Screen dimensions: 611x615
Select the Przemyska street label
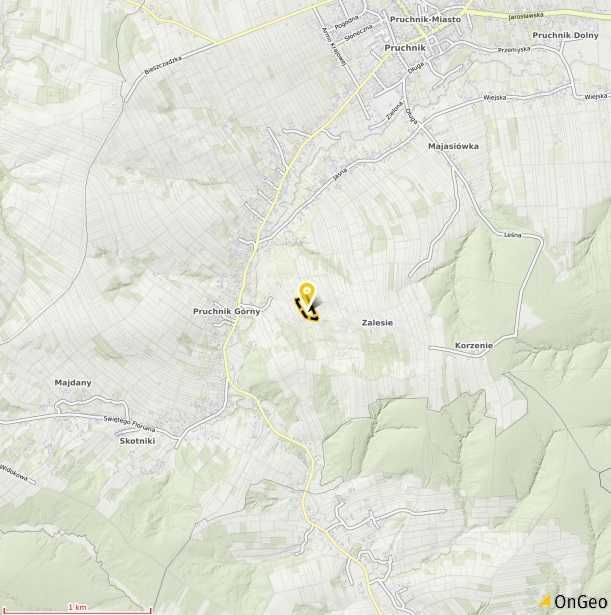click(514, 50)
